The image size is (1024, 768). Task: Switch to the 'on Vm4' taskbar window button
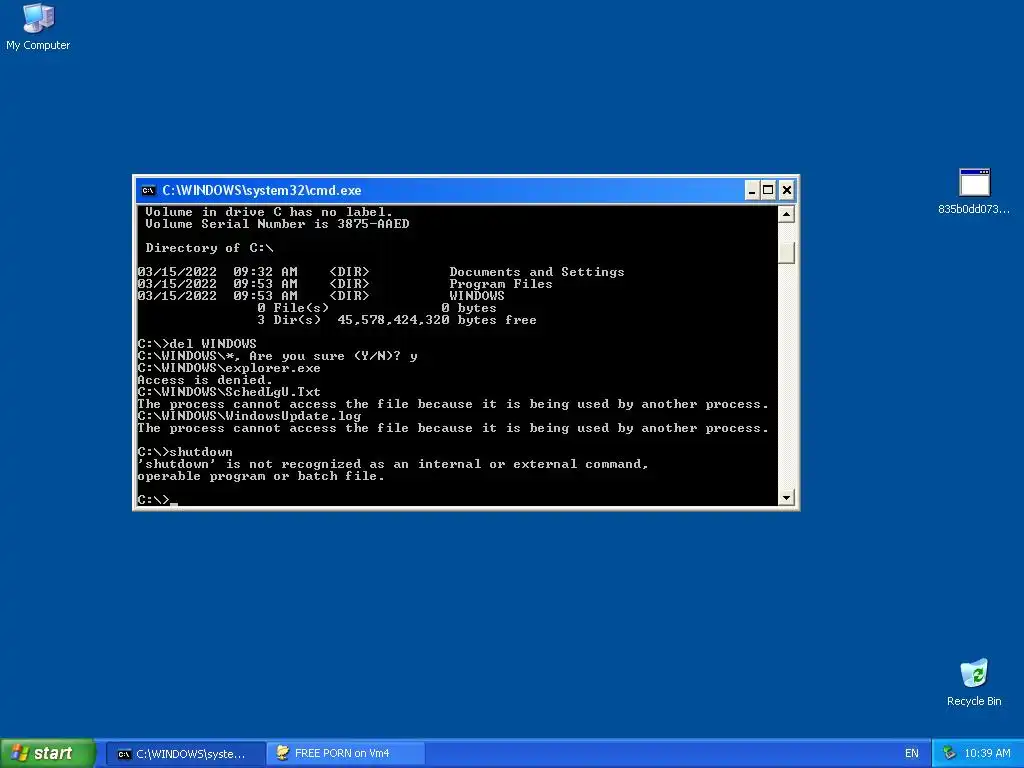(x=346, y=754)
